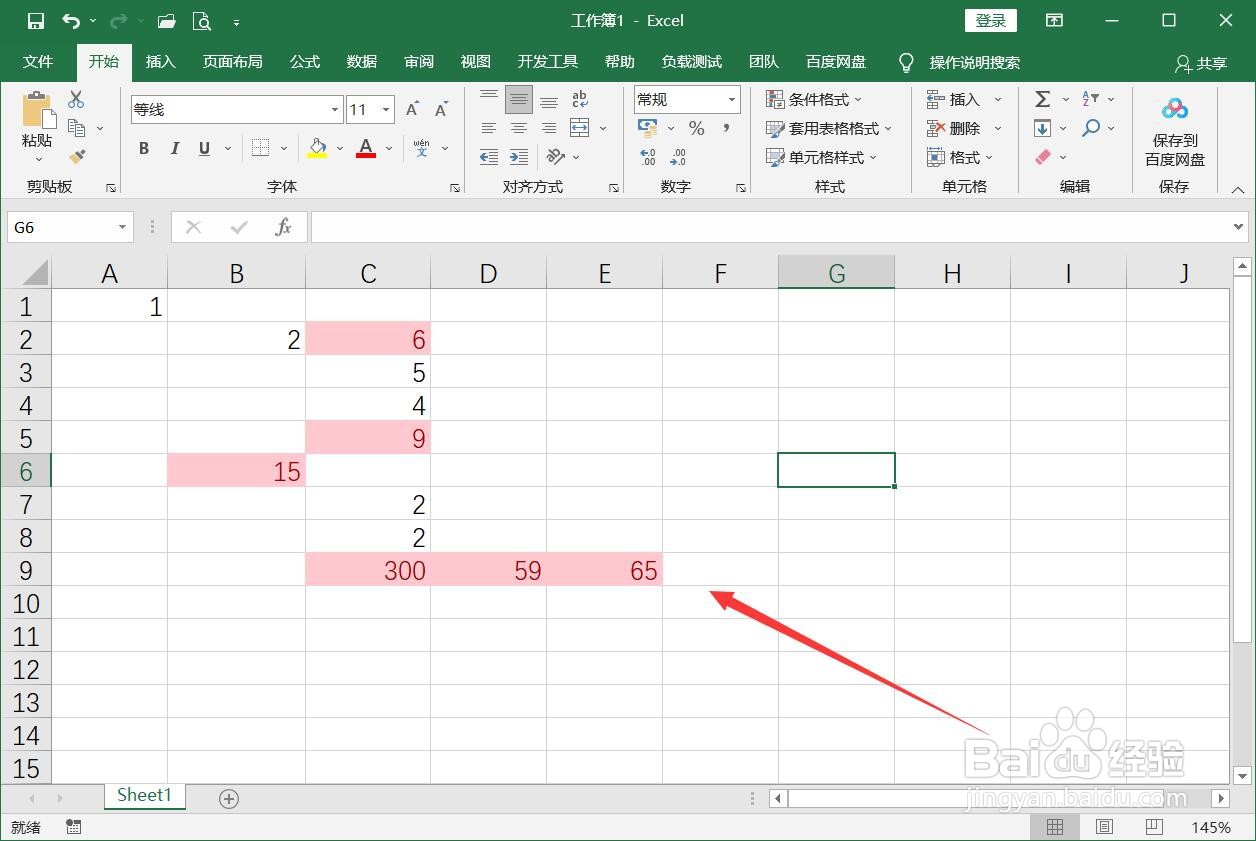This screenshot has width=1256, height=841.
Task: Click Decrease Decimal icon
Action: point(678,157)
